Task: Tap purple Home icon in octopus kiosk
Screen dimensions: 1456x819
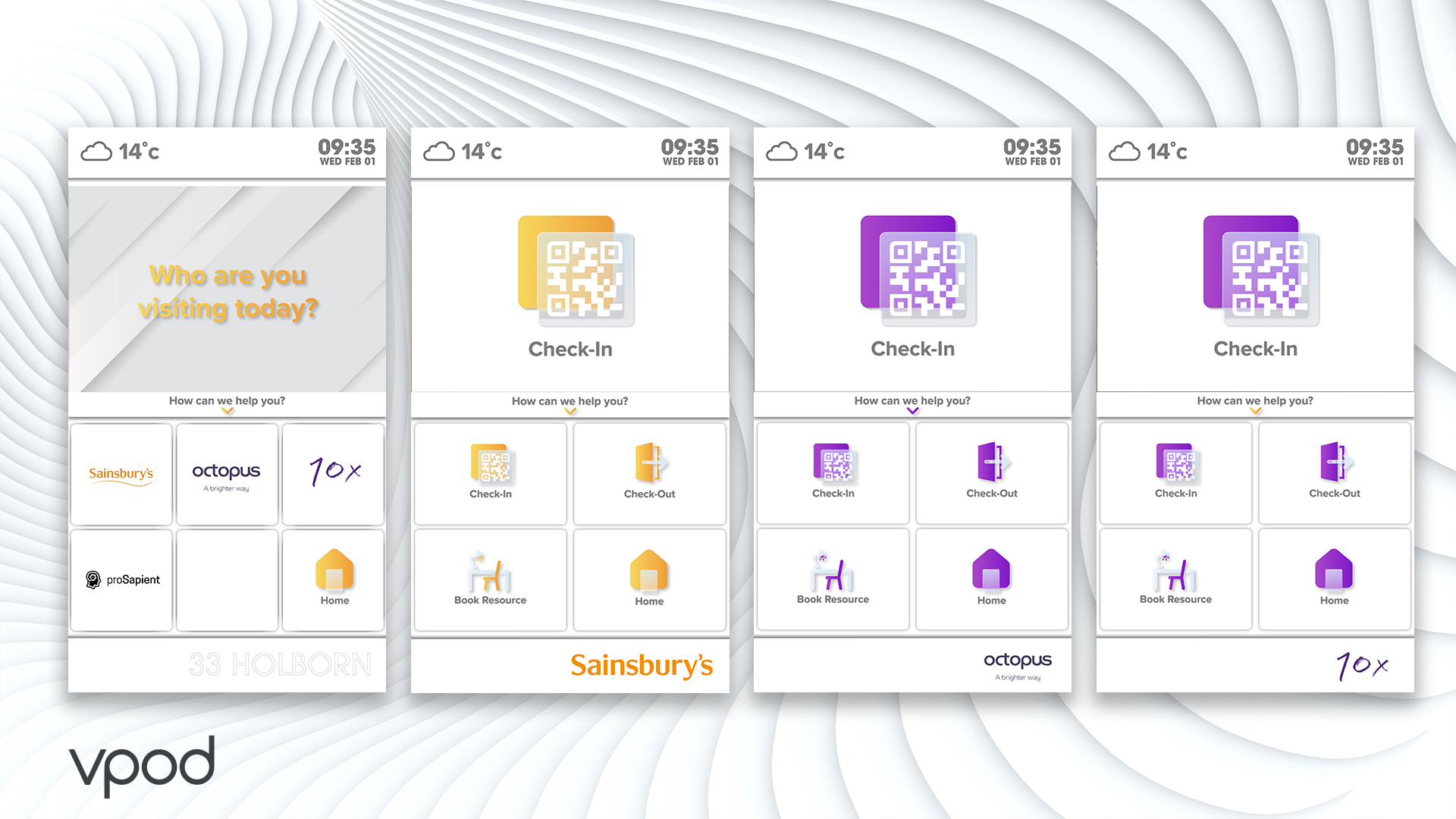Action: 991,570
